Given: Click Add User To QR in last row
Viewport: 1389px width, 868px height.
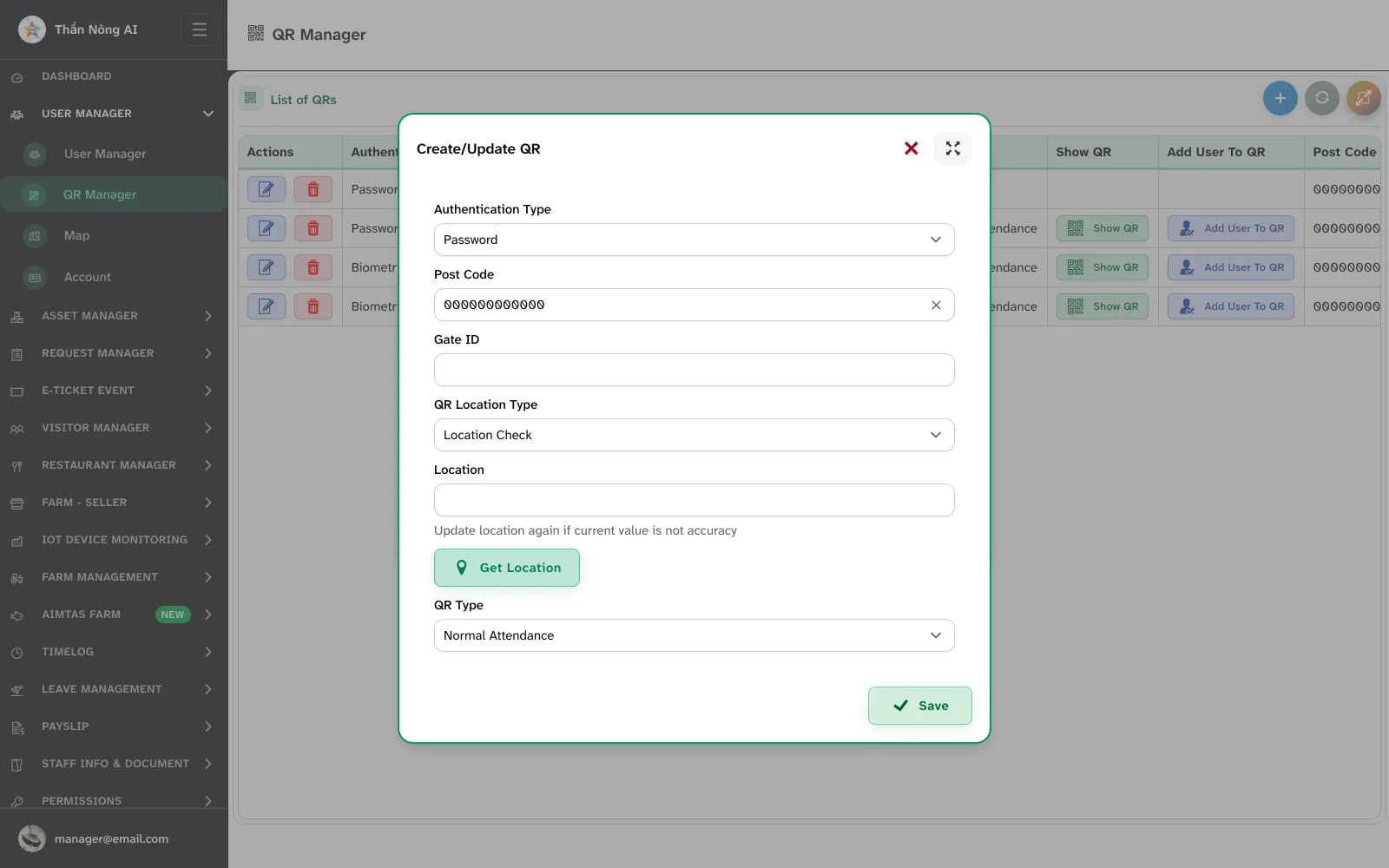Looking at the screenshot, I should pos(1231,306).
